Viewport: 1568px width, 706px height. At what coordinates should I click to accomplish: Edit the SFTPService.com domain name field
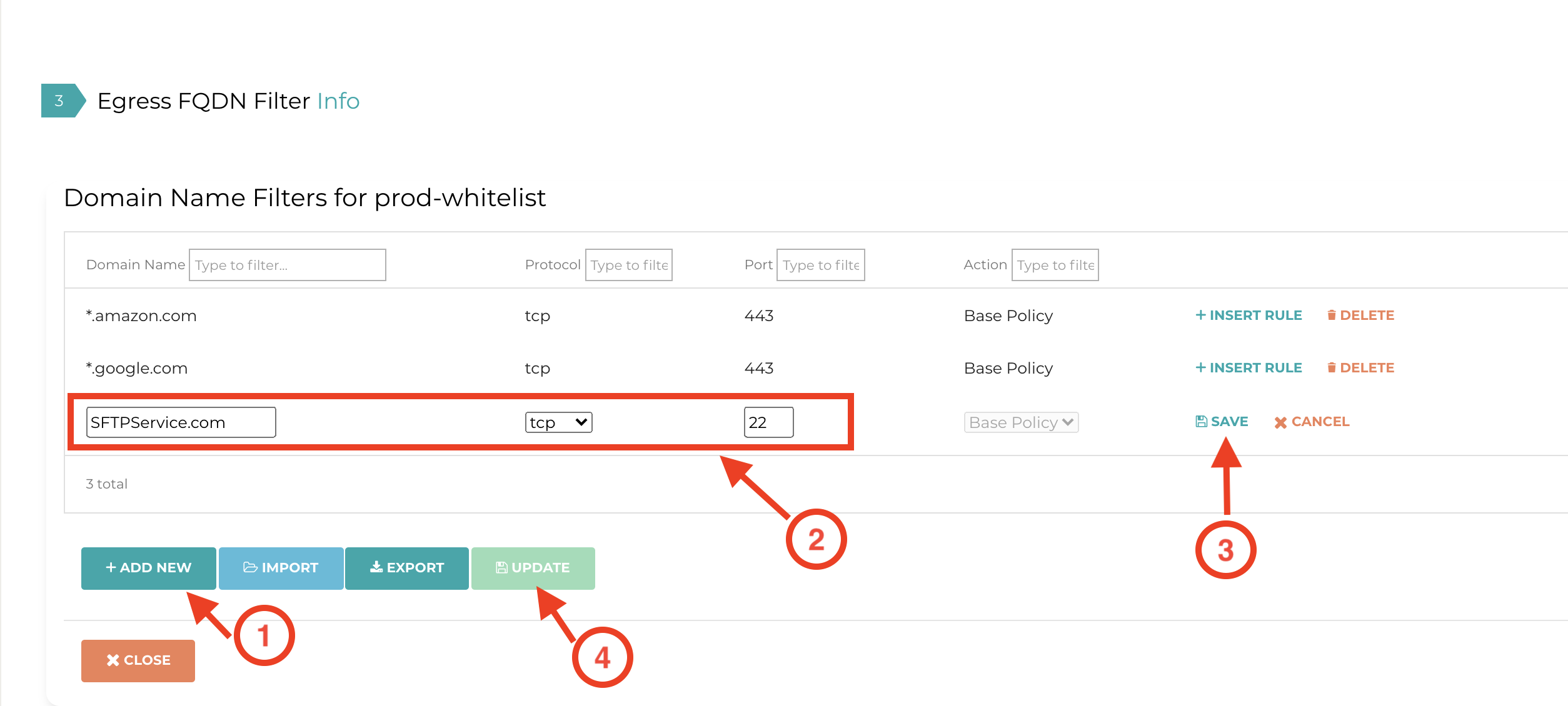coord(181,422)
